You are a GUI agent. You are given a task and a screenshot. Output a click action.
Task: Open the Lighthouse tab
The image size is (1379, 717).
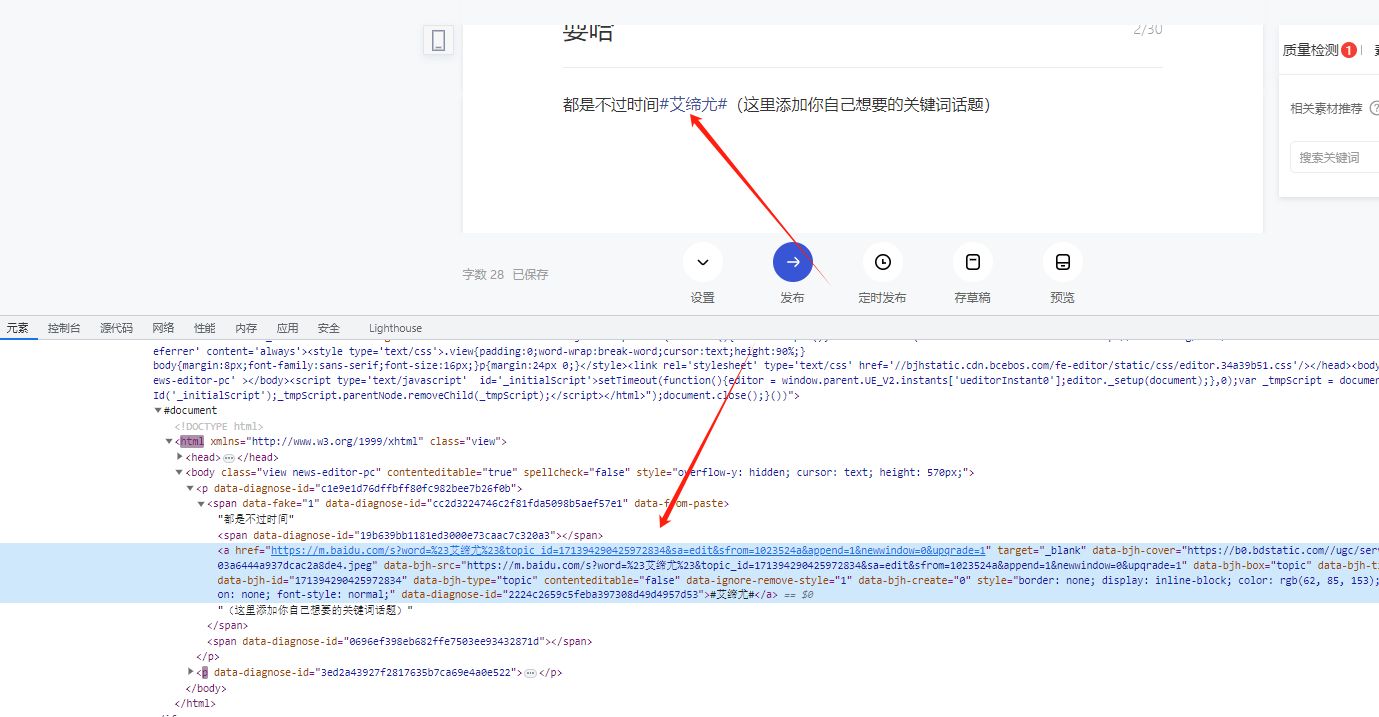(395, 328)
